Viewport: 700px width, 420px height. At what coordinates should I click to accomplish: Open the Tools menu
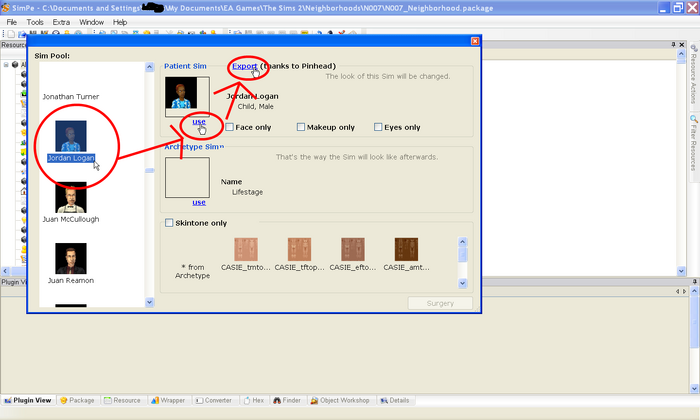tap(35, 22)
